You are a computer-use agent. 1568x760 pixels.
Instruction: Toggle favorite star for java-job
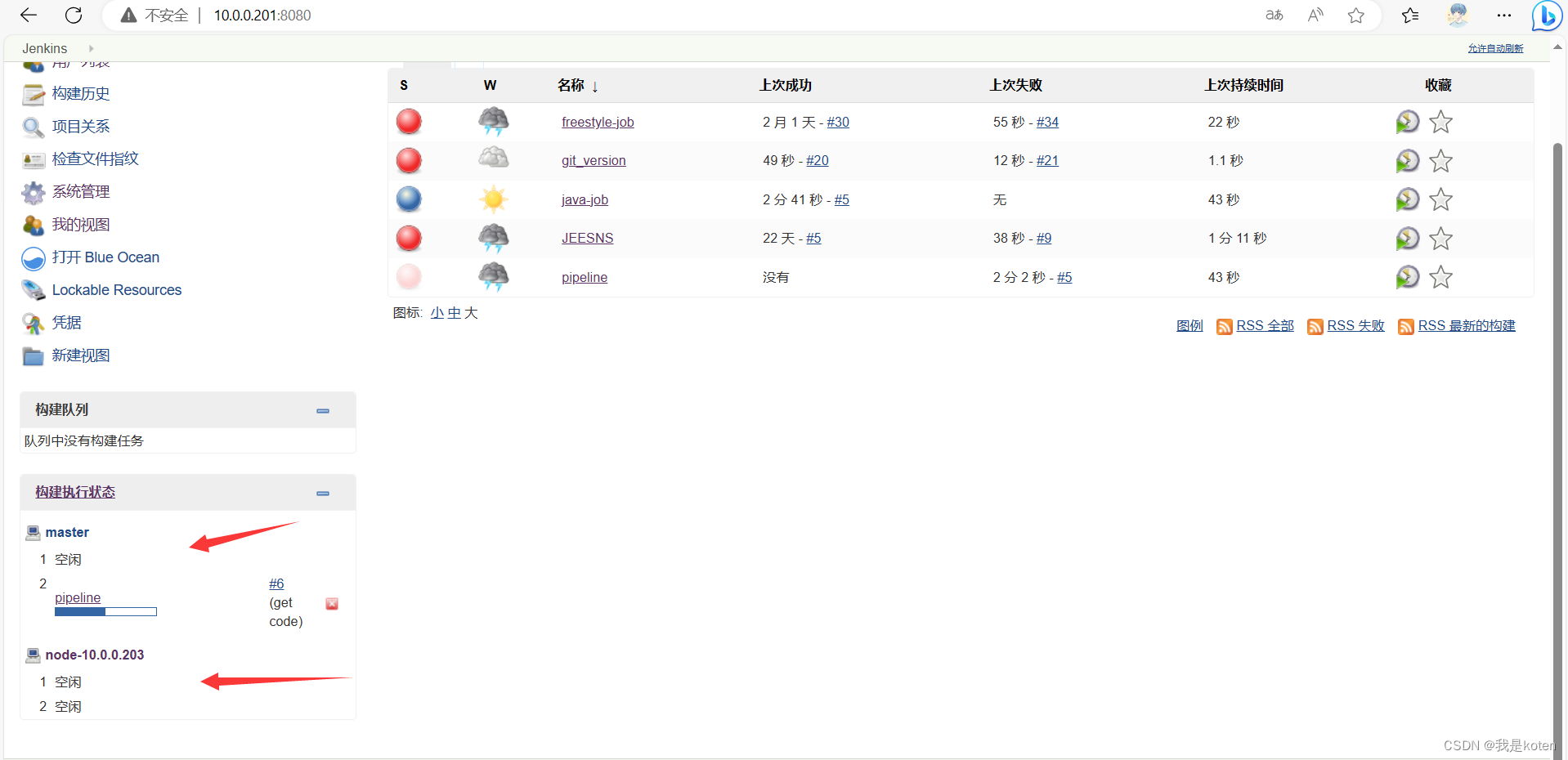tap(1440, 199)
